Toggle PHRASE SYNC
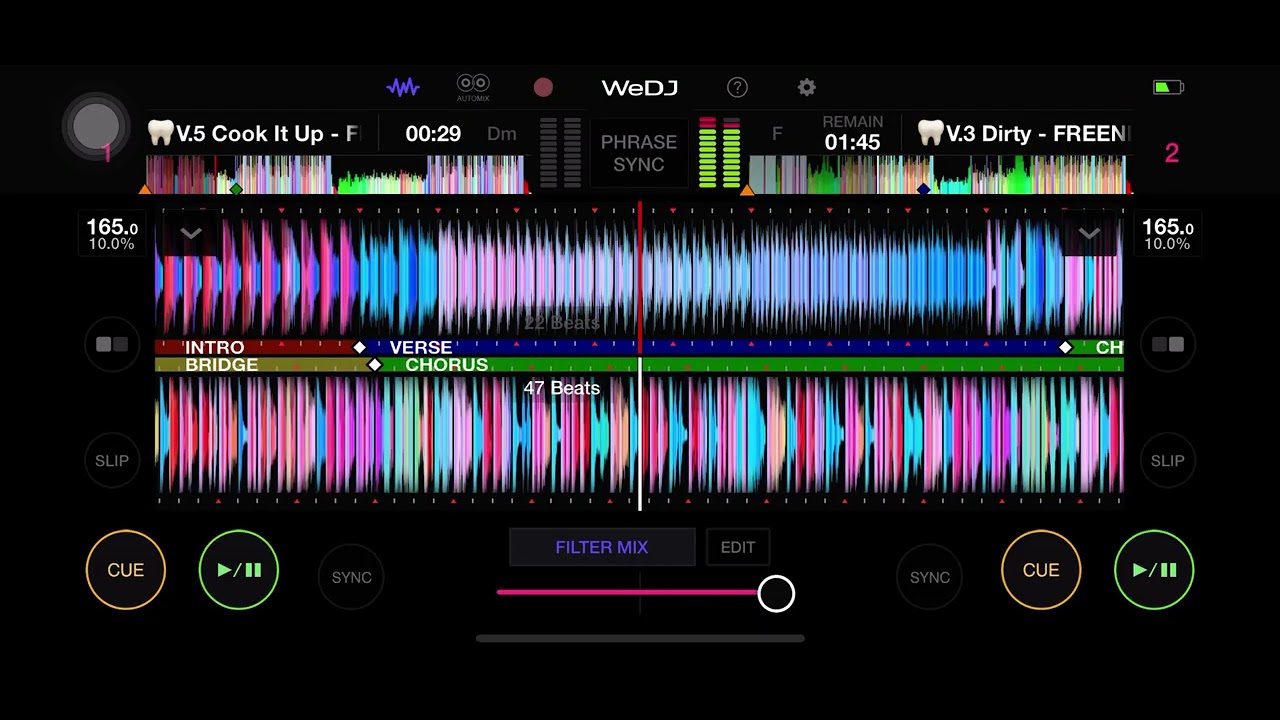The height and width of the screenshot is (720, 1280). pyautogui.click(x=639, y=153)
